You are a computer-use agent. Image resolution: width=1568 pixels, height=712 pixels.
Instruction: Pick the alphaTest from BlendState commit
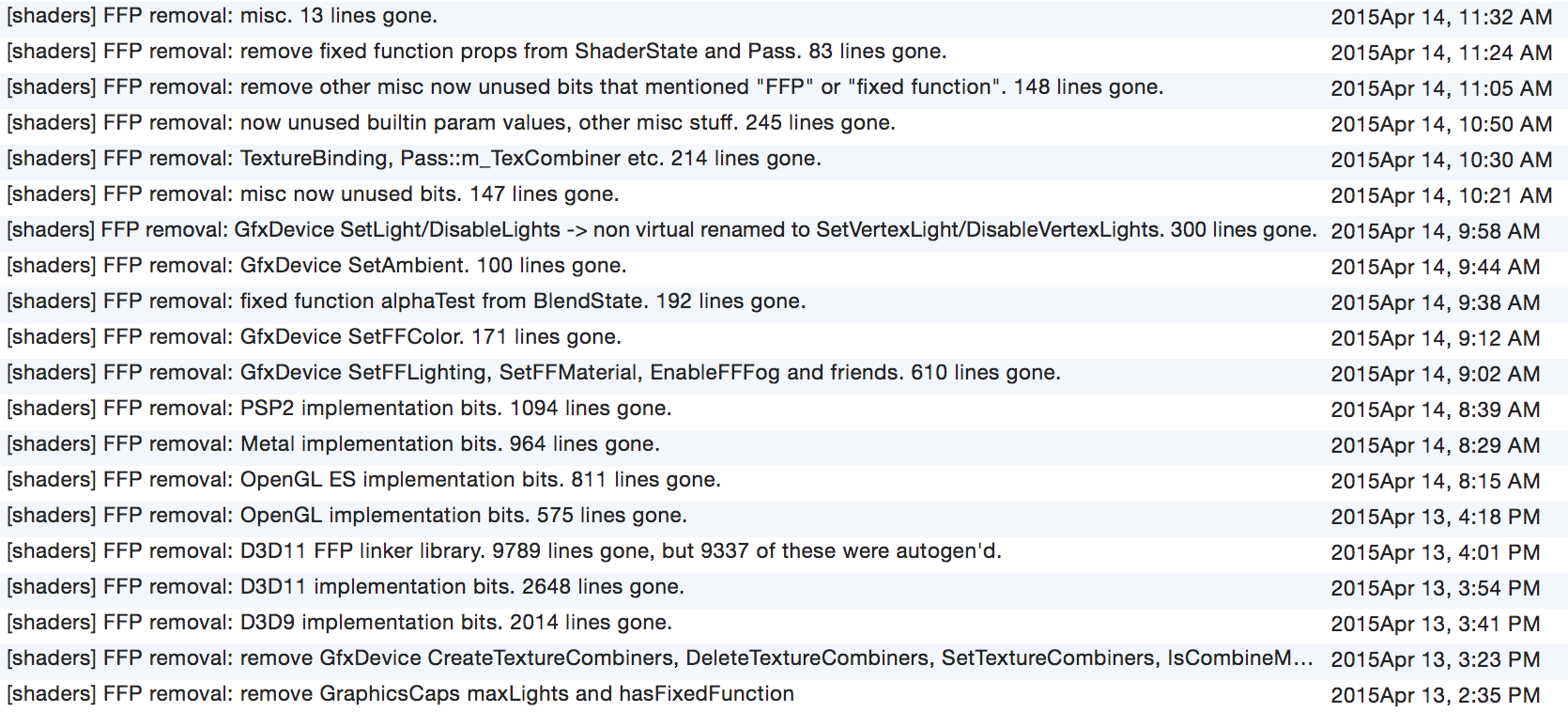click(x=784, y=302)
